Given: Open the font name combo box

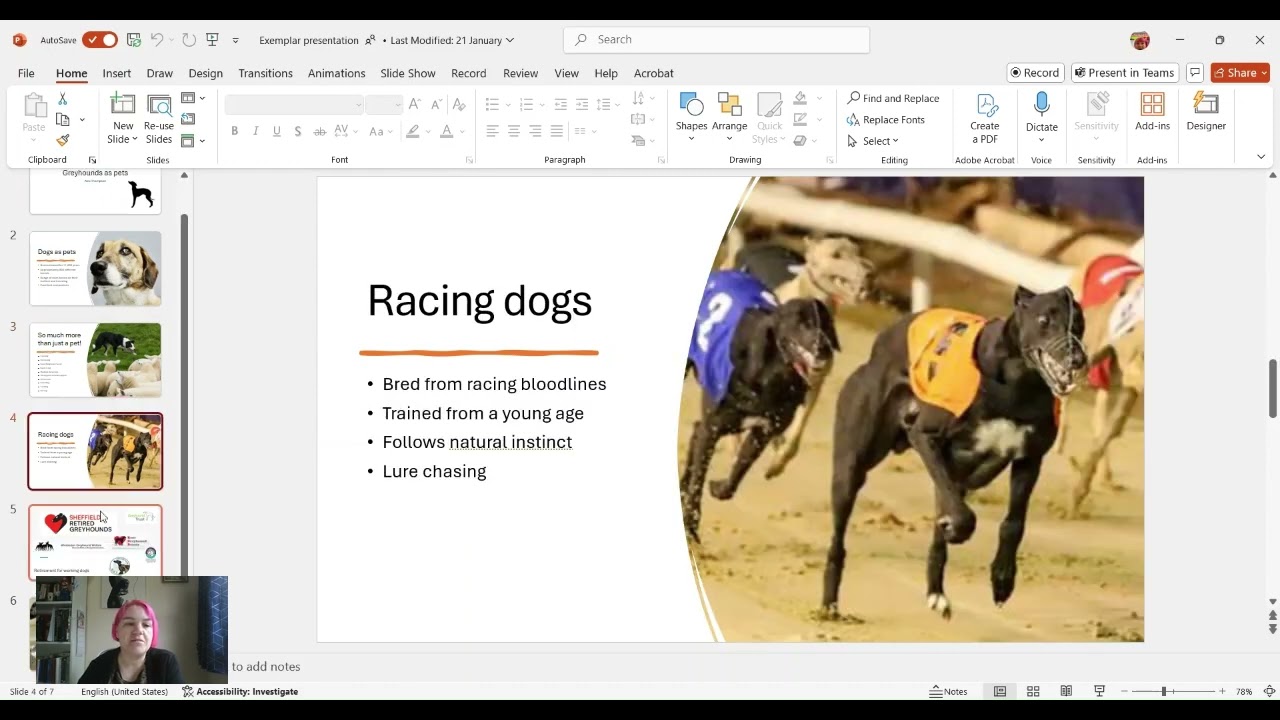Looking at the screenshot, I should 295,104.
